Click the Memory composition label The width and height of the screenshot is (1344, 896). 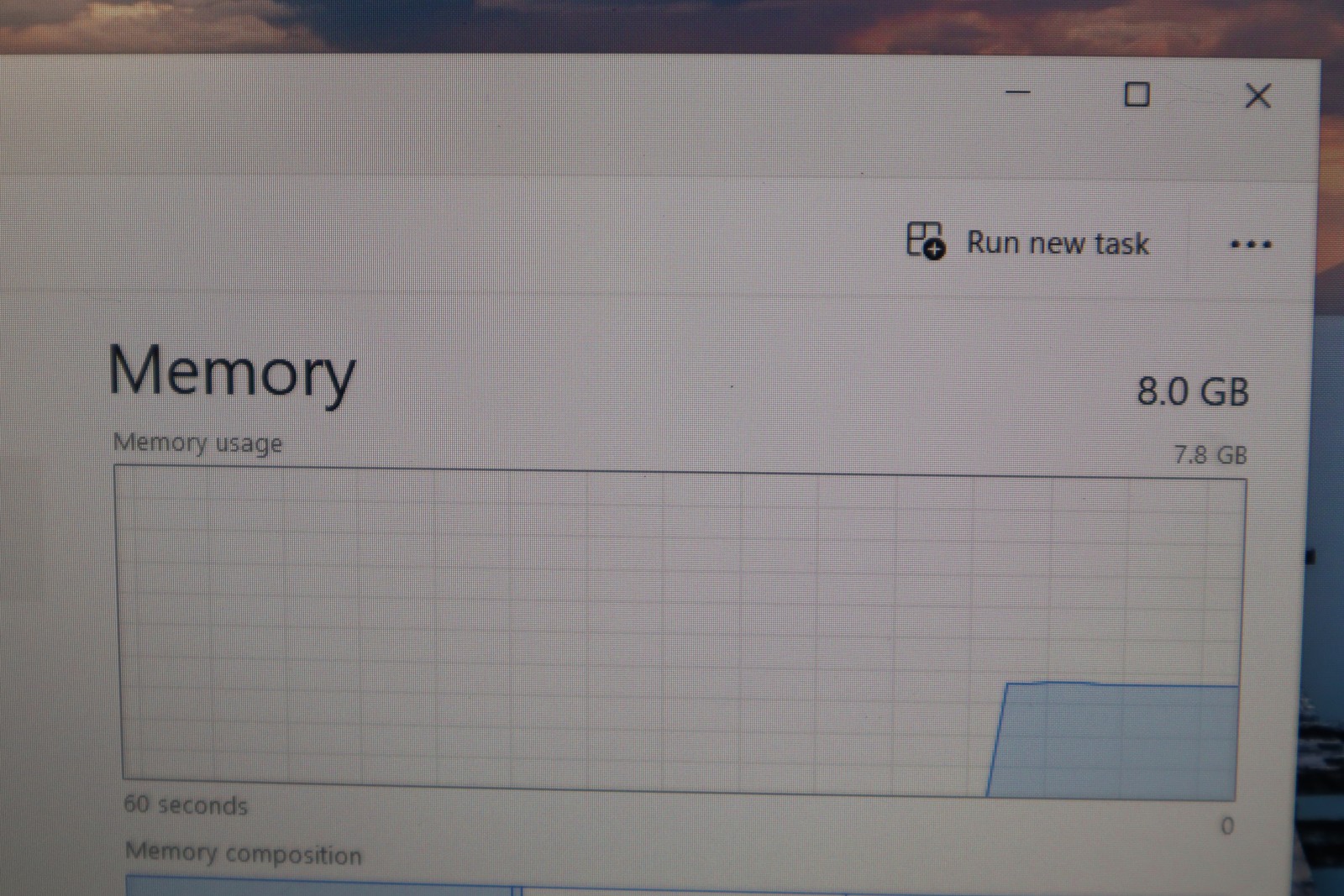click(244, 853)
